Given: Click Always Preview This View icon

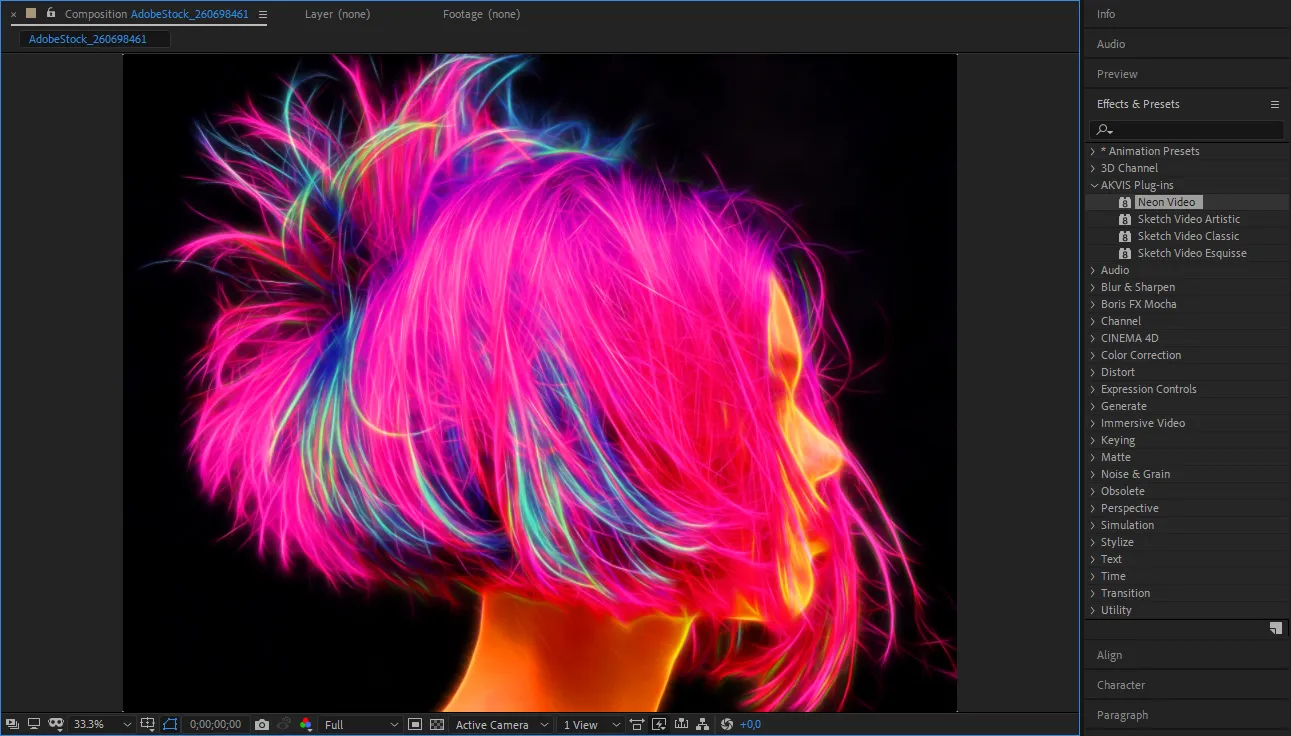Looking at the screenshot, I should tap(12, 724).
